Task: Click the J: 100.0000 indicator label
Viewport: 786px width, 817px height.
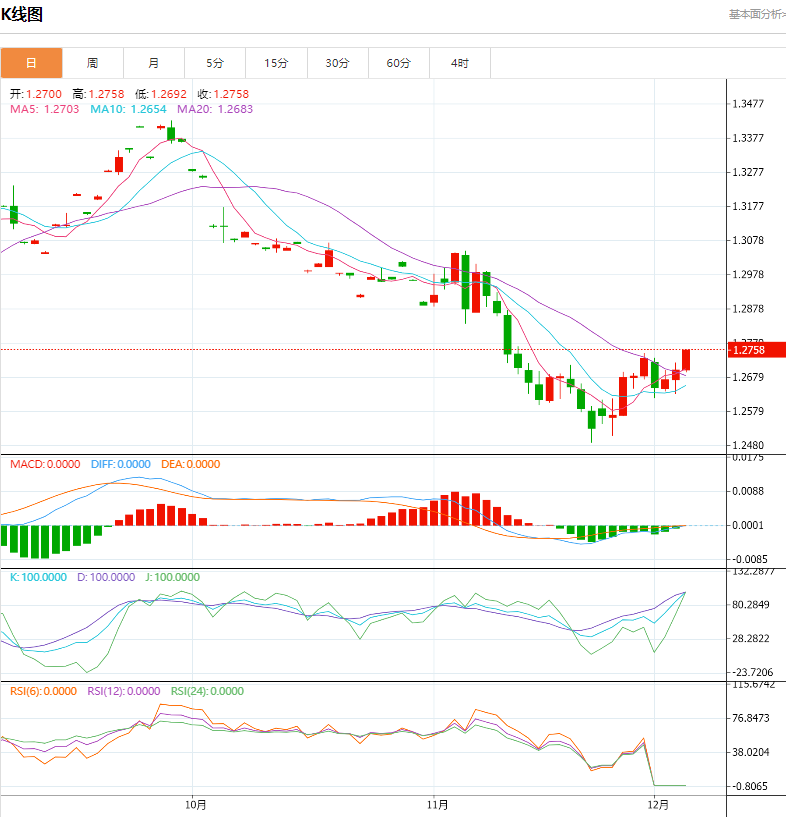Action: pos(172,577)
